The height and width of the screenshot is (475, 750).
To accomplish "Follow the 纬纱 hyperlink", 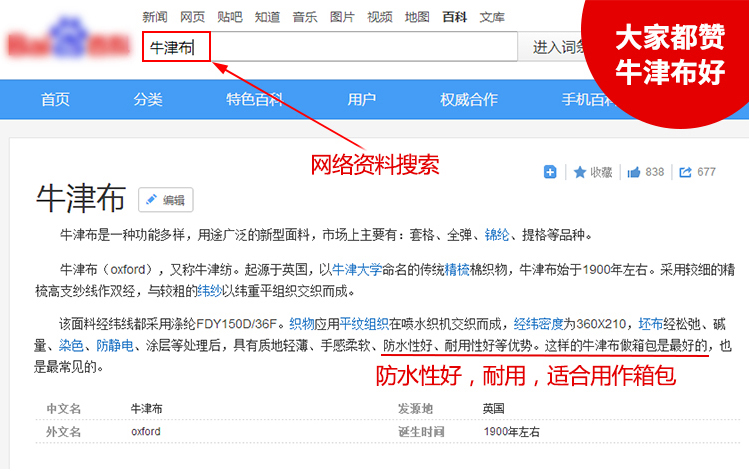I will click(x=210, y=291).
